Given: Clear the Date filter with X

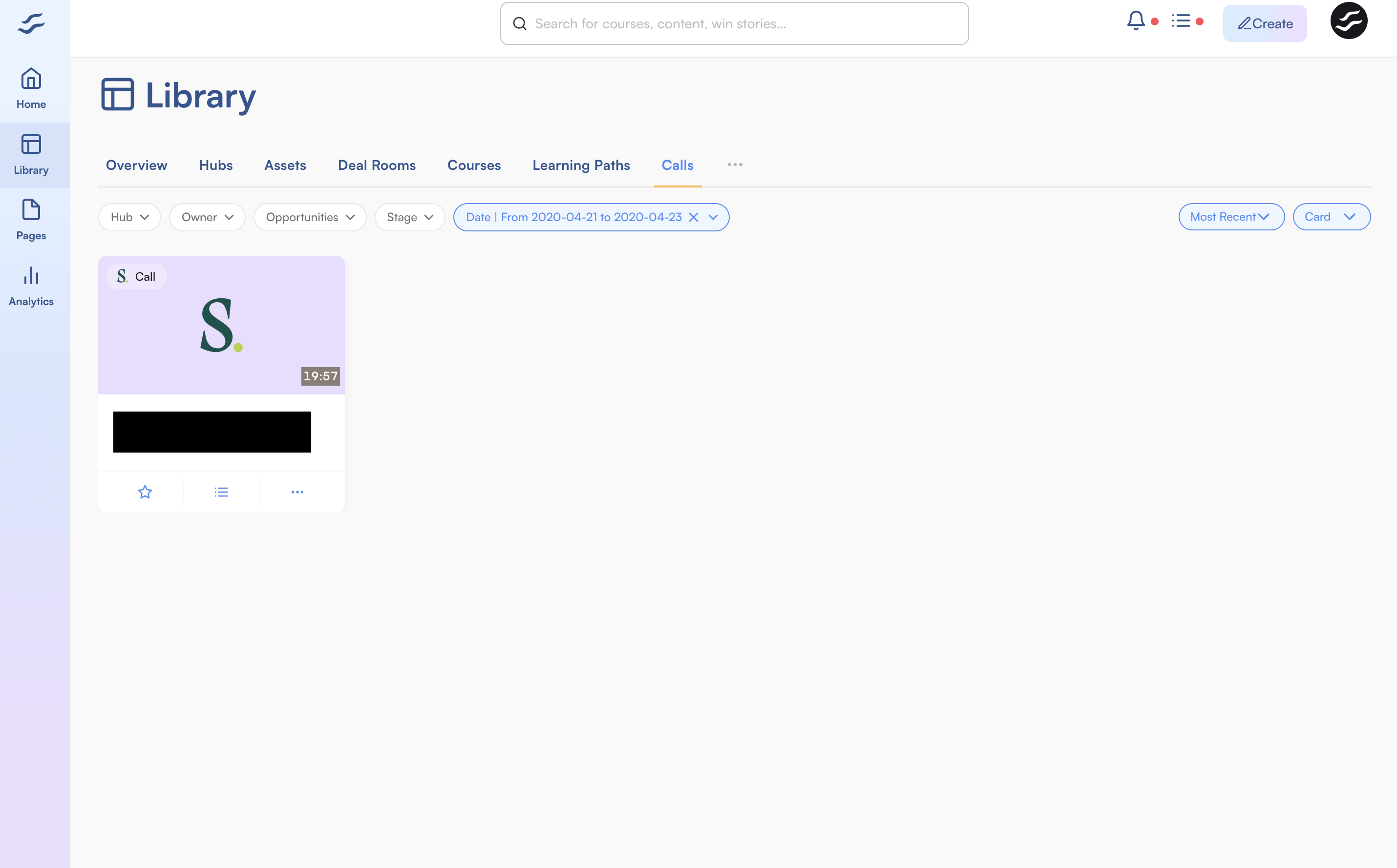Looking at the screenshot, I should (x=693, y=217).
